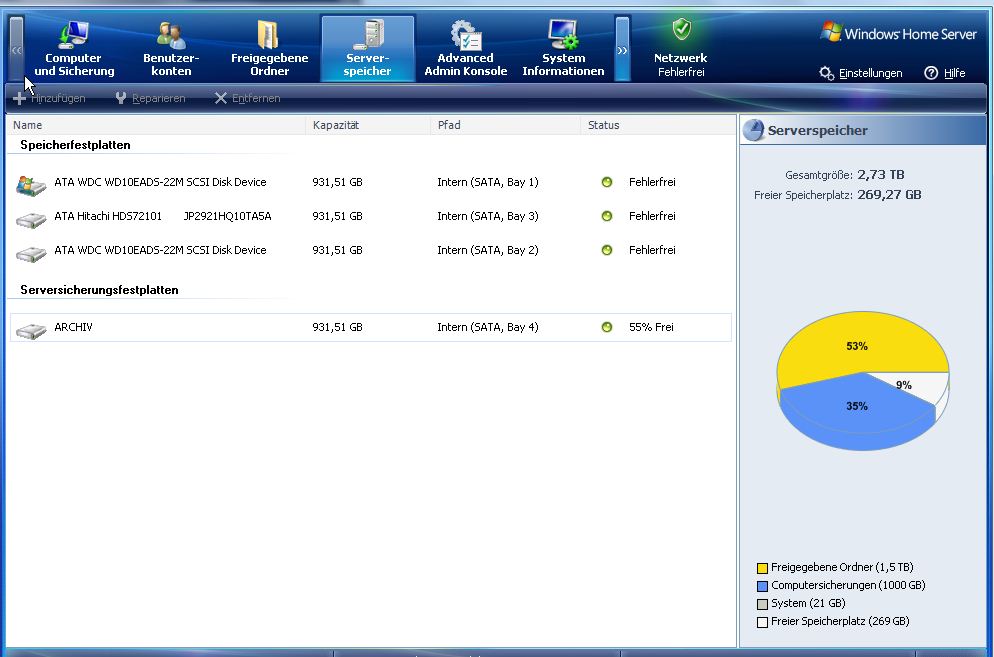The width and height of the screenshot is (994, 657).
Task: Open the Freigegebene Ordner tab
Action: (269, 48)
